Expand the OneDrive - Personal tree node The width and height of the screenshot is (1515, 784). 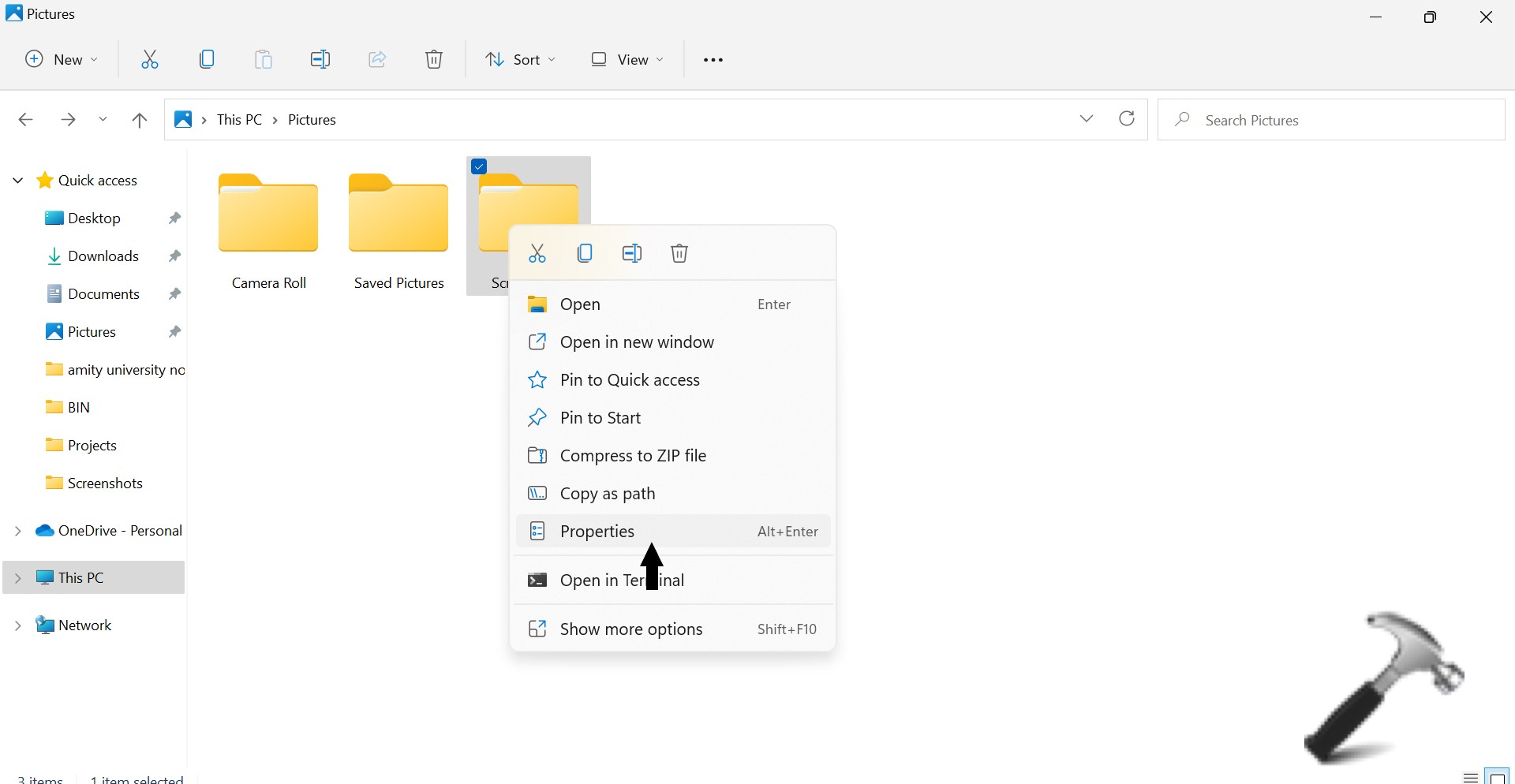pyautogui.click(x=17, y=532)
